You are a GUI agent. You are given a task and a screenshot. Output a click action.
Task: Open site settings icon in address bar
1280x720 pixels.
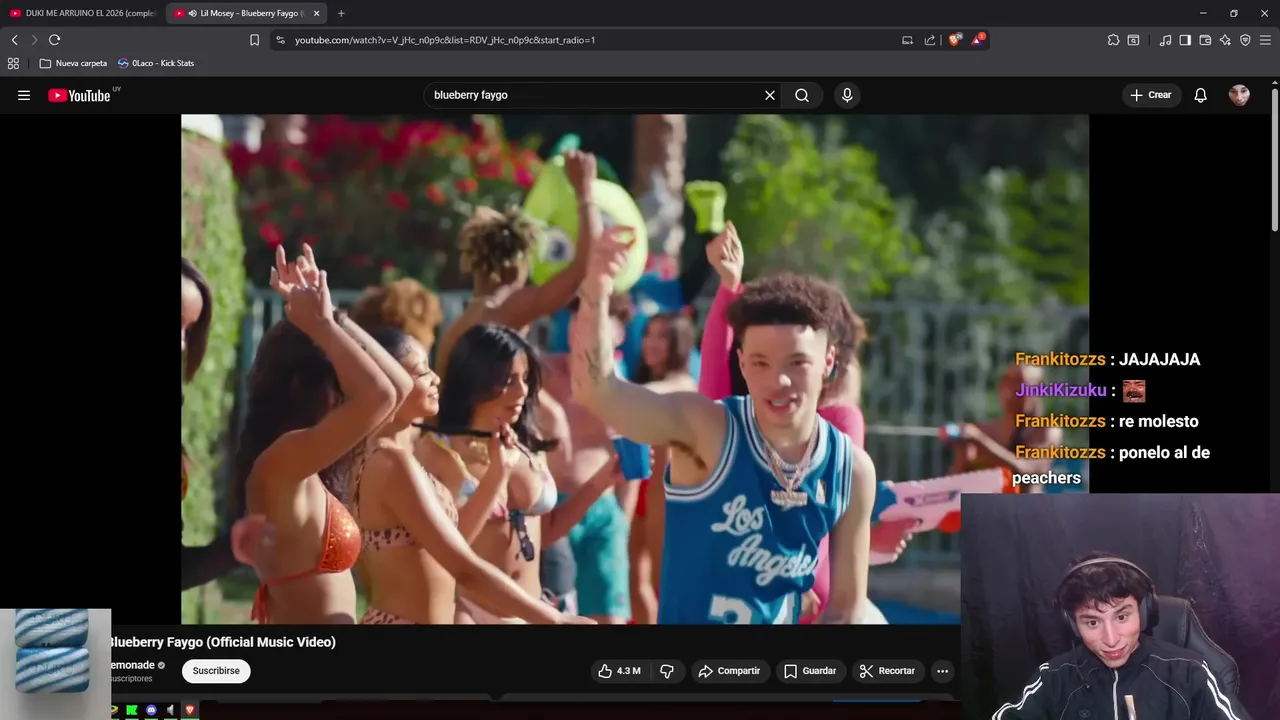280,40
